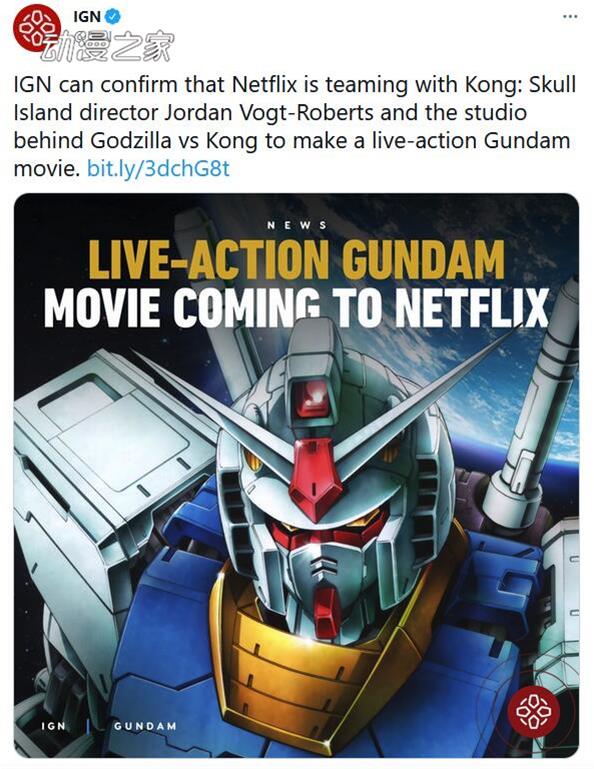Click the small IGN label in the image's bottom left
The width and height of the screenshot is (594, 769).
[x=53, y=725]
